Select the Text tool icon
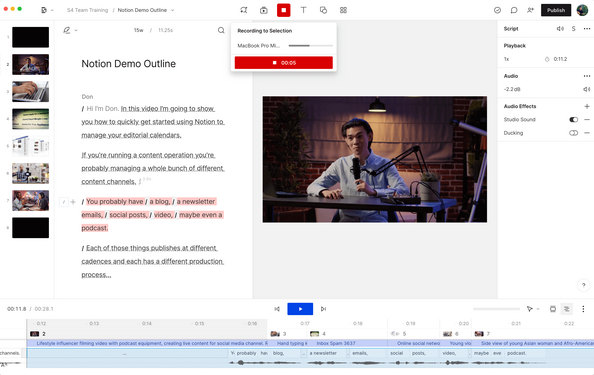The width and height of the screenshot is (594, 375). 303,10
